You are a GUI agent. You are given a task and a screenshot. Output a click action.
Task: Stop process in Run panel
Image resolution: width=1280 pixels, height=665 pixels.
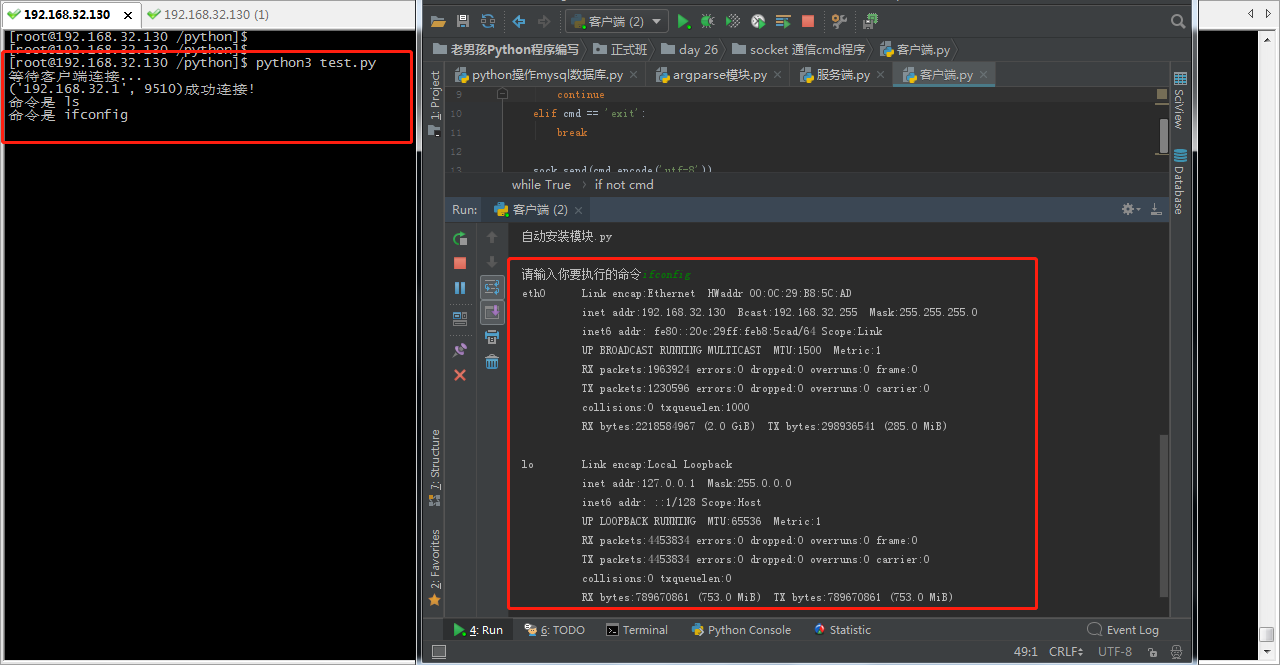[x=460, y=263]
